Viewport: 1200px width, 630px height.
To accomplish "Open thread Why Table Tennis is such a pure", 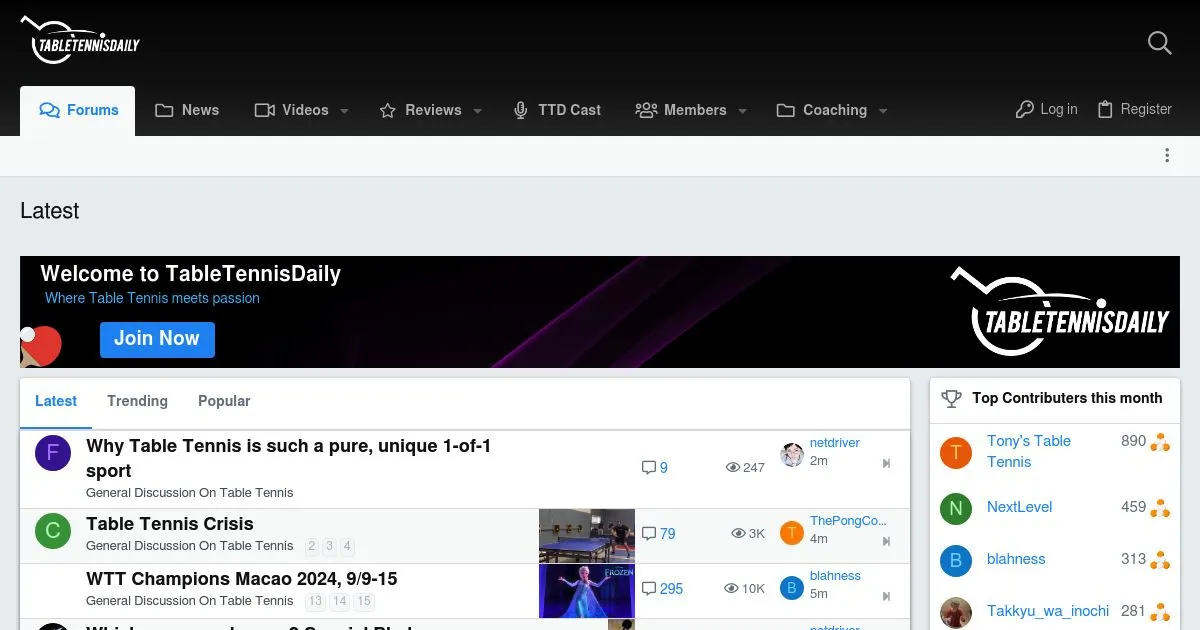I will pyautogui.click(x=289, y=458).
